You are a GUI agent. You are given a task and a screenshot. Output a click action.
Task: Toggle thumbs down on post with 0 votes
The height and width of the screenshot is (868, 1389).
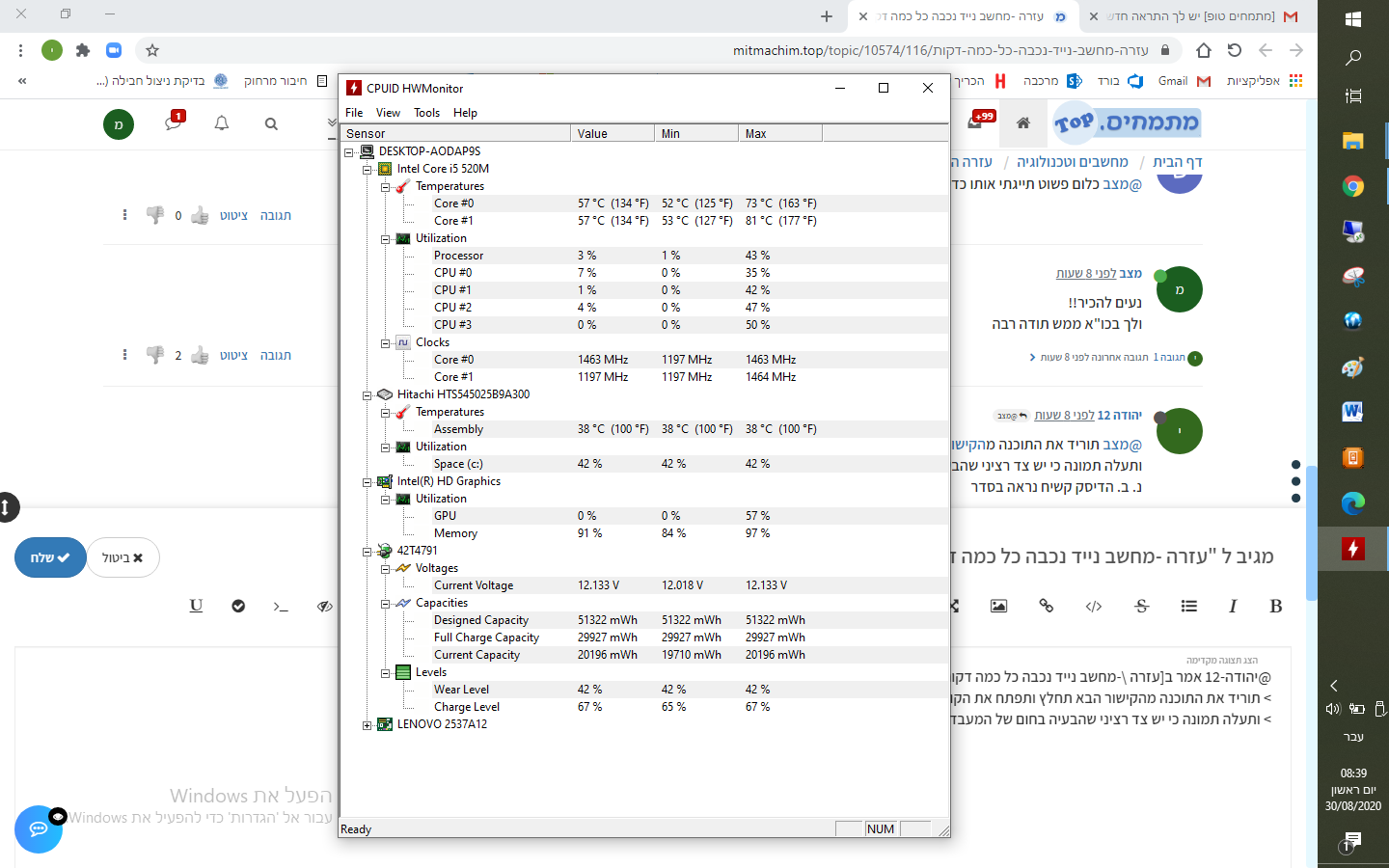154,215
